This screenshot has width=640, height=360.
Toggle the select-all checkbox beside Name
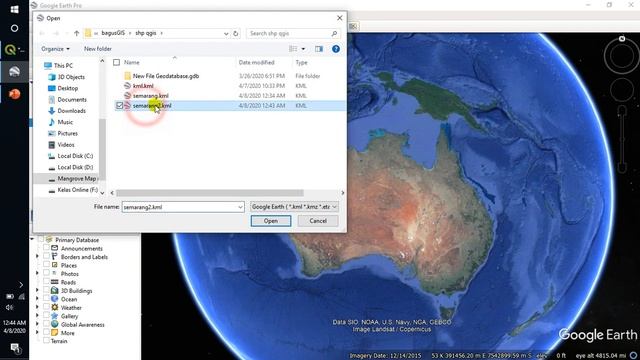click(x=116, y=62)
